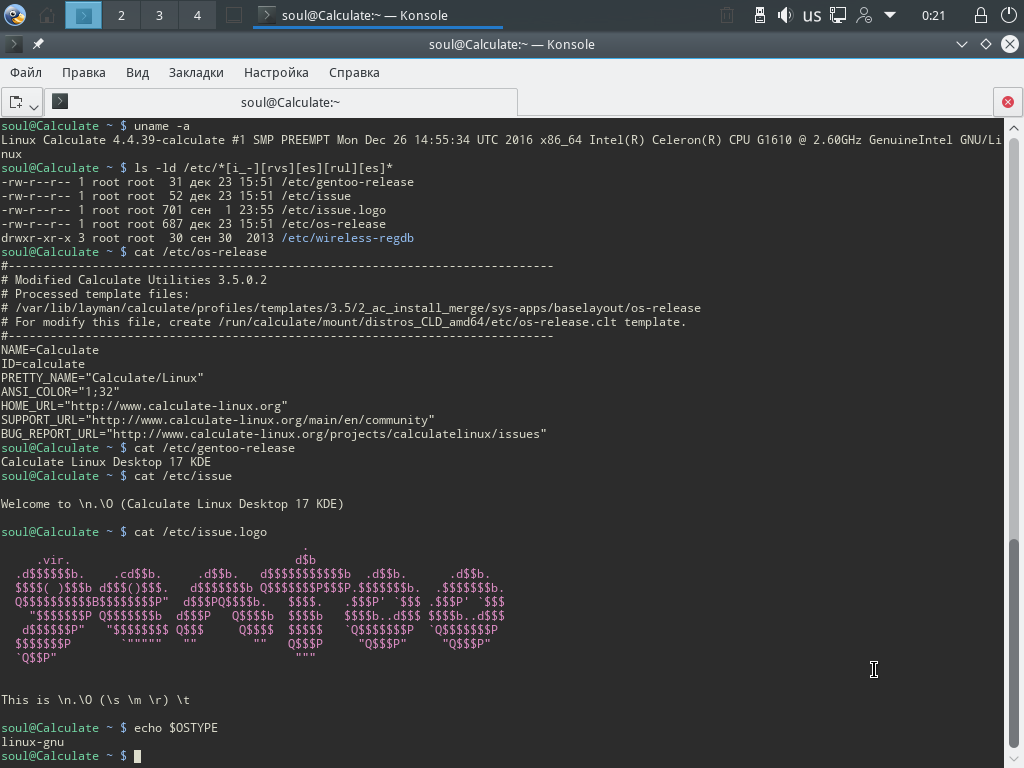Click the user switch tray icon
The height and width of the screenshot is (768, 1024).
click(x=864, y=15)
